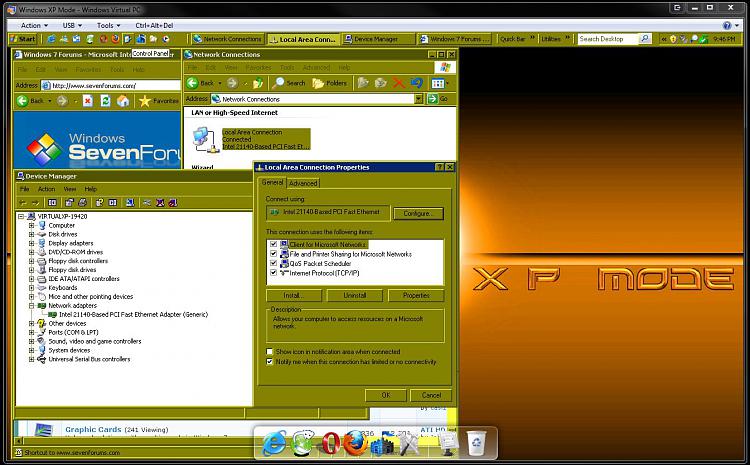Click the Back arrow in Network Connections

[193, 83]
